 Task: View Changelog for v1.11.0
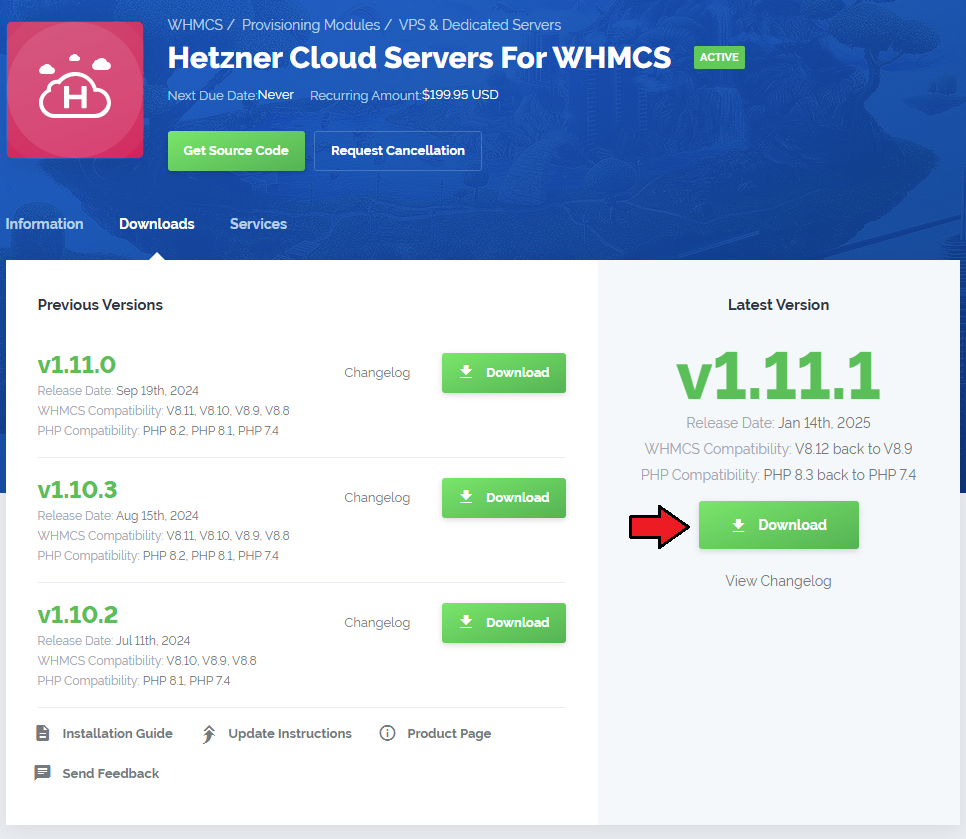click(377, 373)
